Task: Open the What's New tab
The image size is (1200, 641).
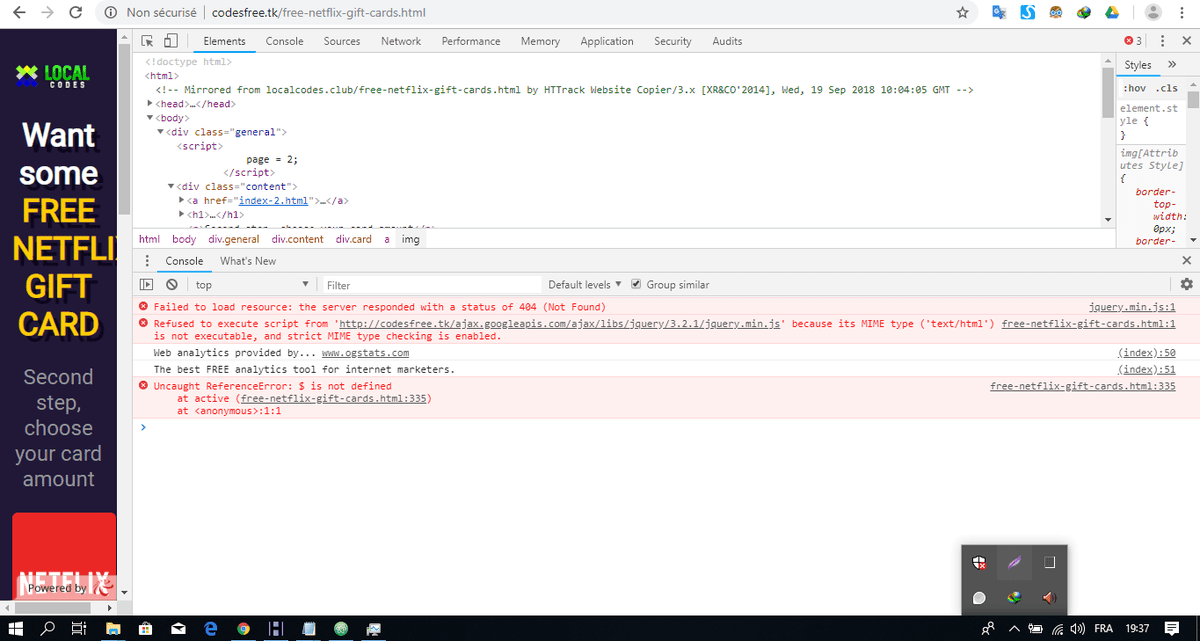Action: [247, 260]
